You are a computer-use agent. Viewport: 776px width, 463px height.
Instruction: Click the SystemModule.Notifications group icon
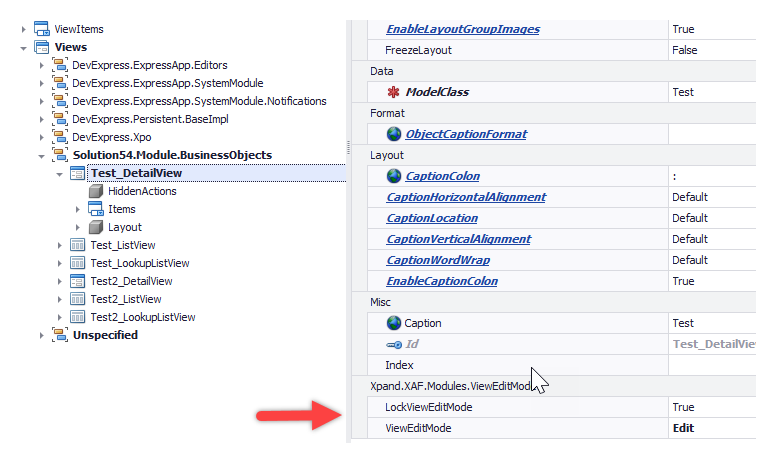click(x=60, y=101)
